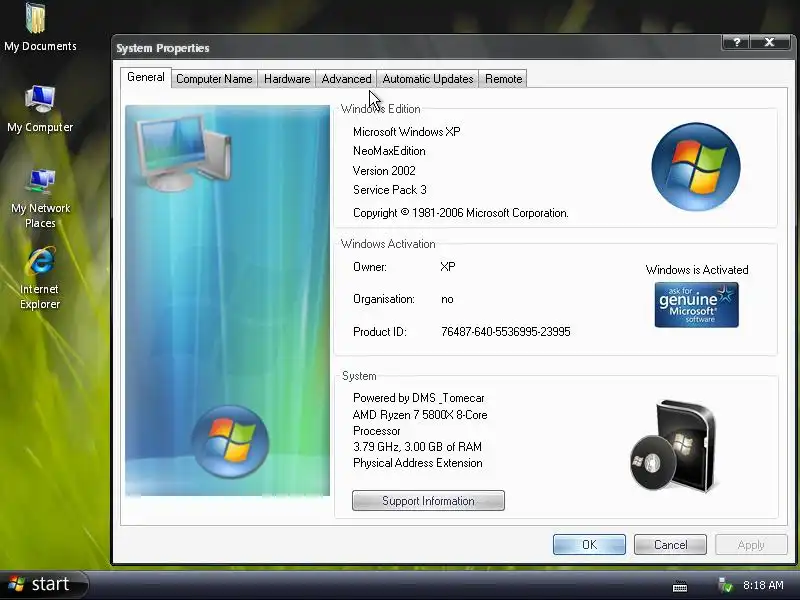Click the Version 2002 text
This screenshot has height=600, width=800.
384,170
